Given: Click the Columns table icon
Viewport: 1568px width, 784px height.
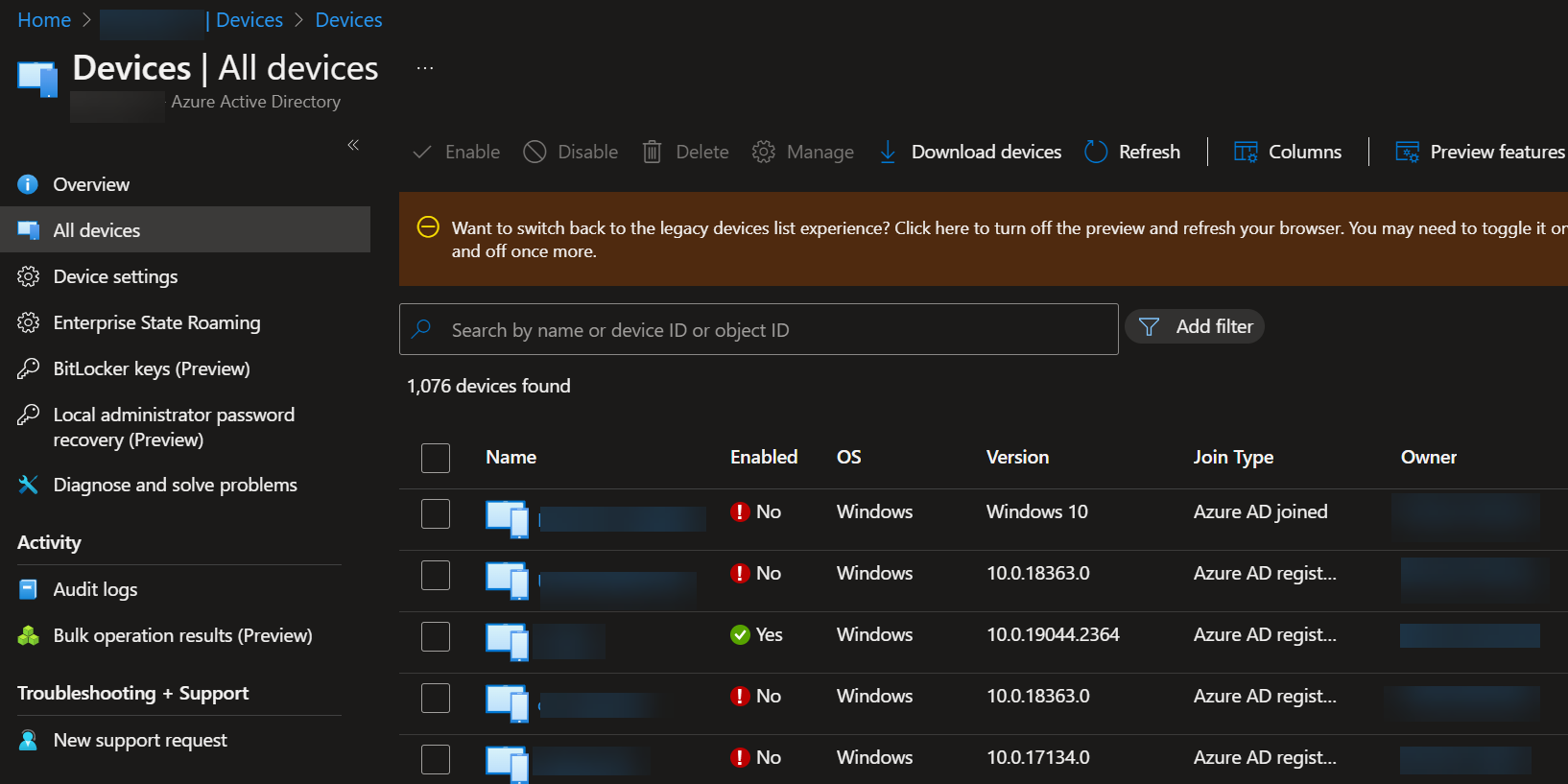Looking at the screenshot, I should tap(1246, 152).
